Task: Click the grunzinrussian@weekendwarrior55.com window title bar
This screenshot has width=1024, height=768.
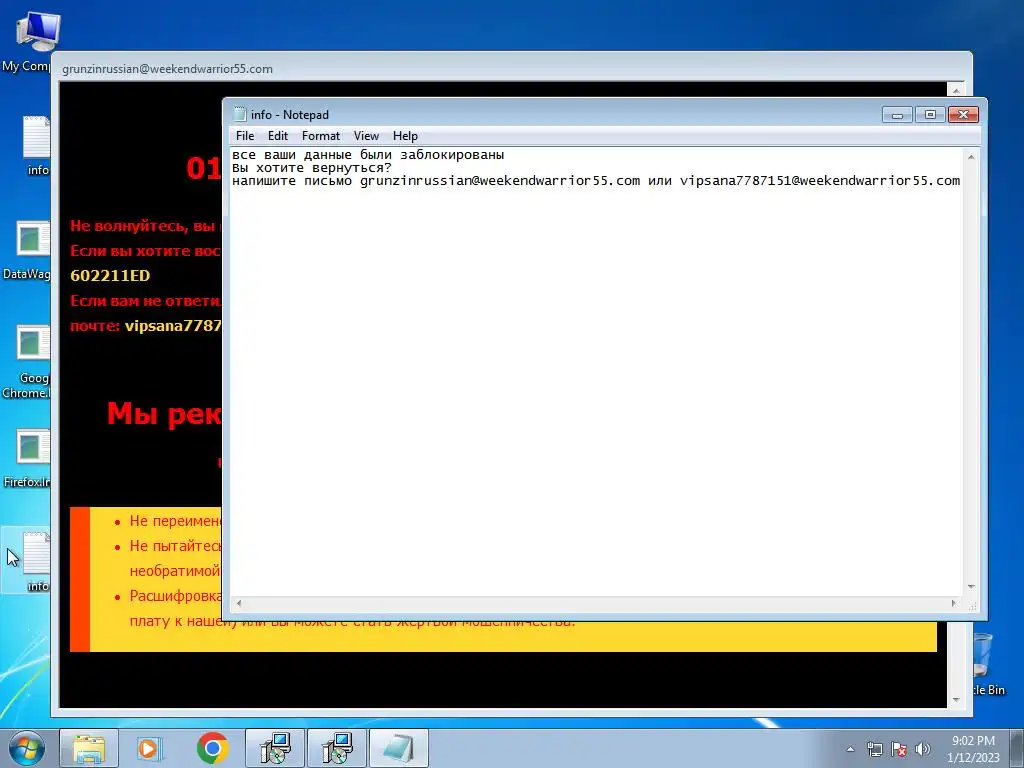Action: [x=512, y=69]
